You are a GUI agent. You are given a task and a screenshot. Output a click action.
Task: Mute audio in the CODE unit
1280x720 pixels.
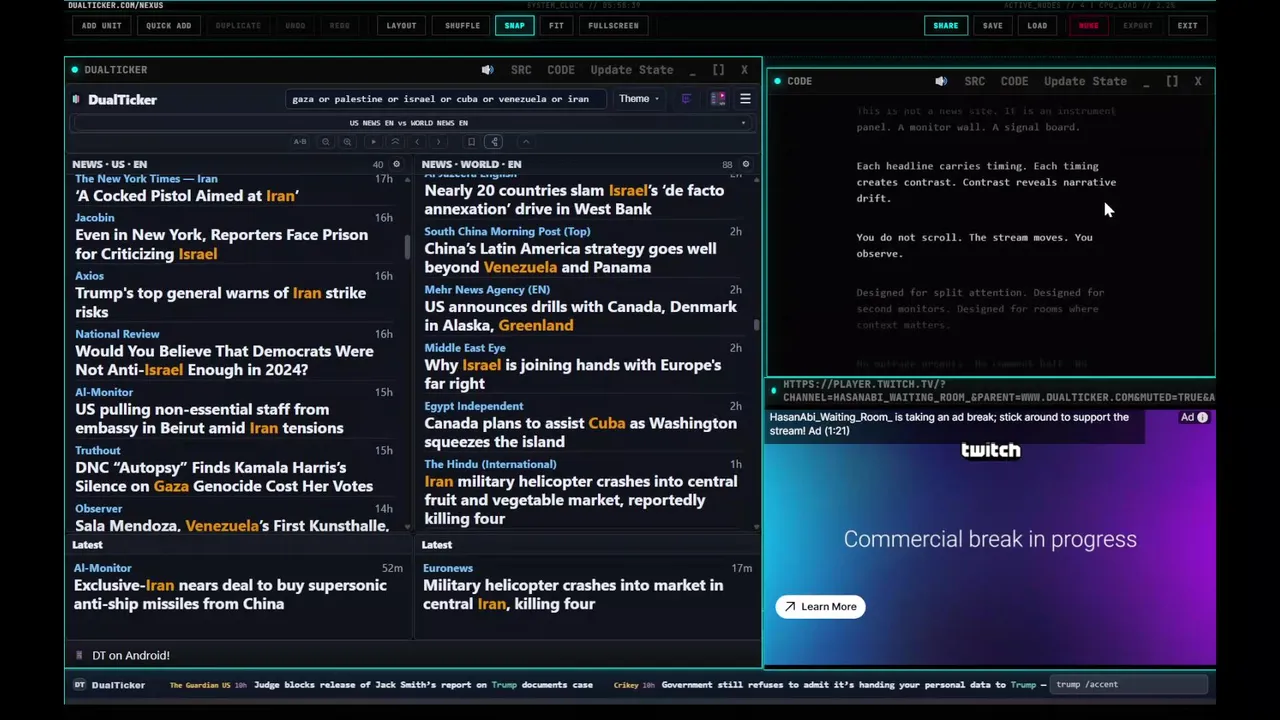pos(941,81)
